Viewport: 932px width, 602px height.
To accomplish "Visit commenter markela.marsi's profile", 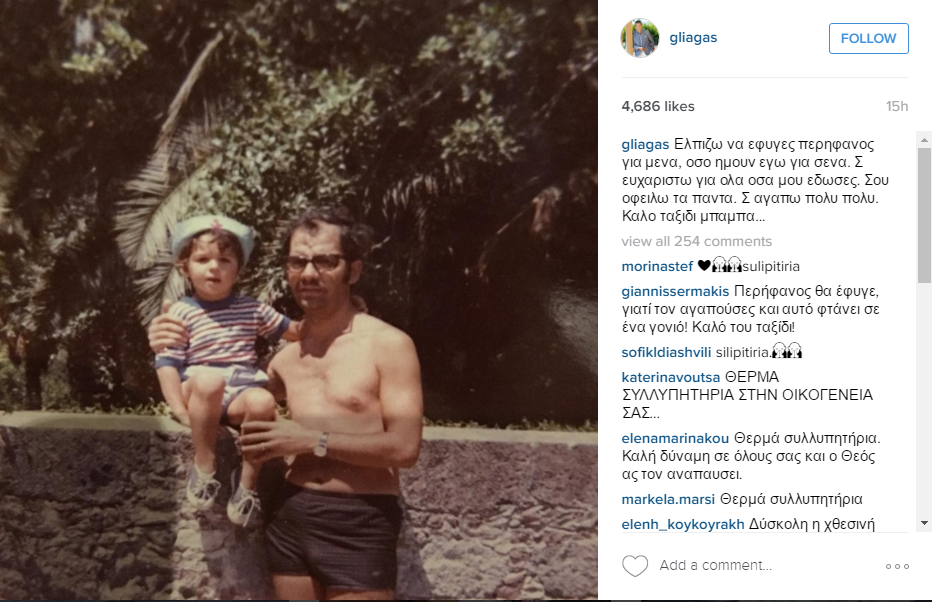I will pyautogui.click(x=668, y=499).
